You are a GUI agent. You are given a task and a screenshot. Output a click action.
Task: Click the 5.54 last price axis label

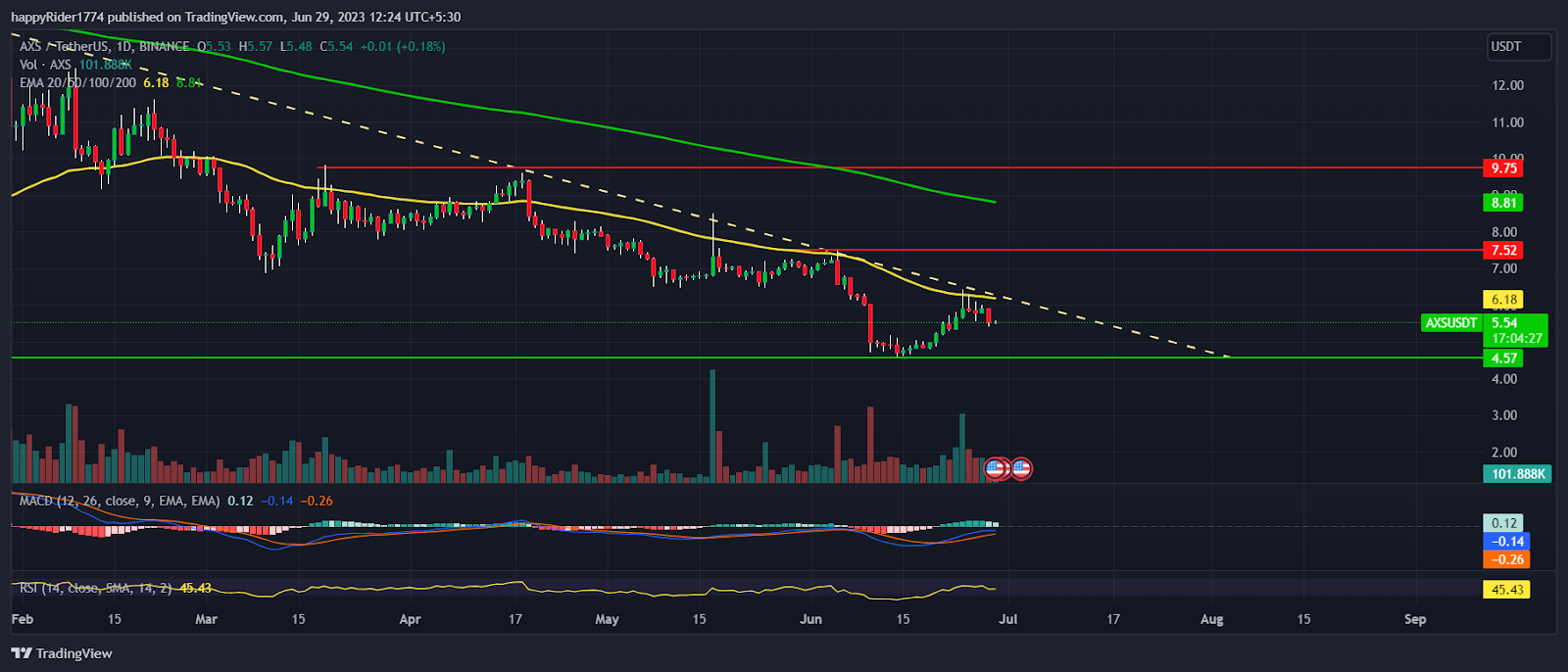click(x=1504, y=322)
